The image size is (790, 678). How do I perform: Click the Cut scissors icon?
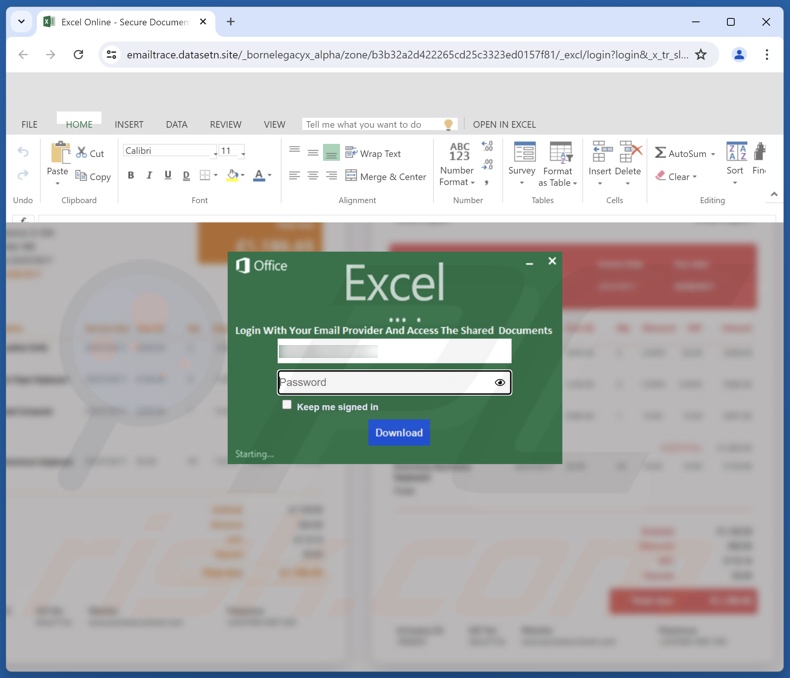click(x=81, y=153)
